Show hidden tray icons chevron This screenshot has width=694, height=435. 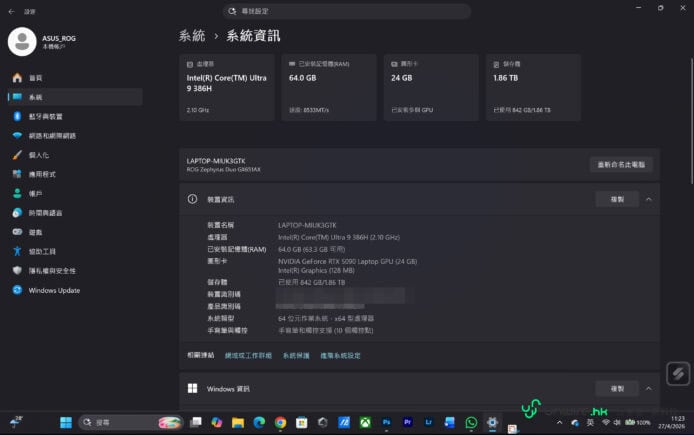559,423
